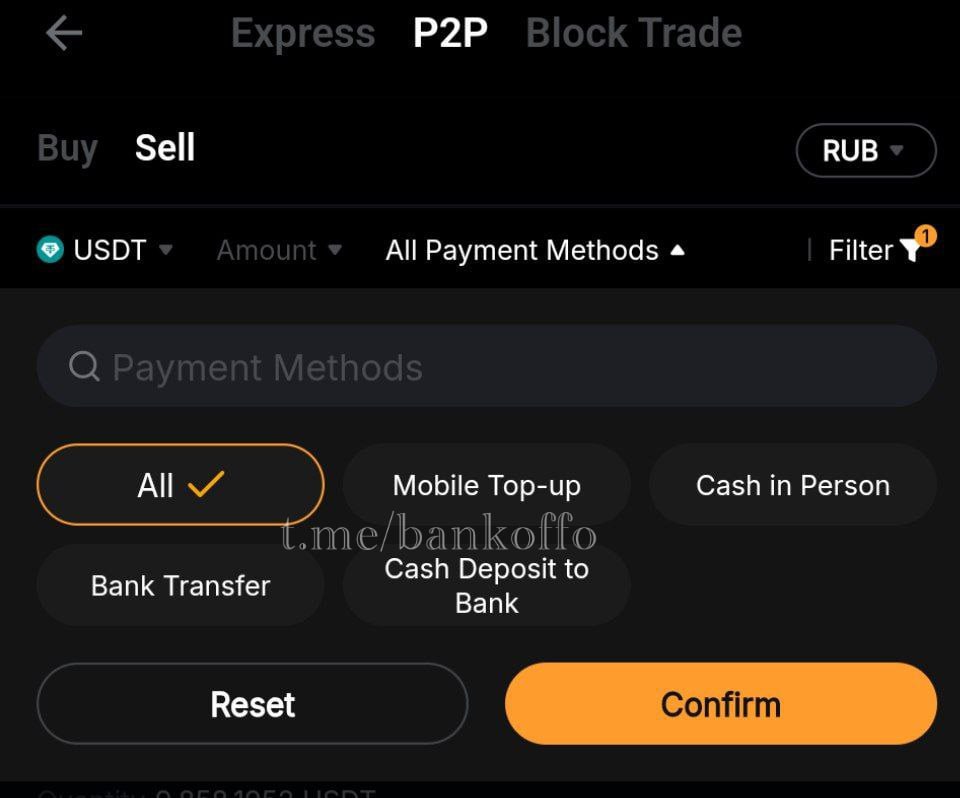
Task: Enable the Cash in Person filter
Action: 792,484
